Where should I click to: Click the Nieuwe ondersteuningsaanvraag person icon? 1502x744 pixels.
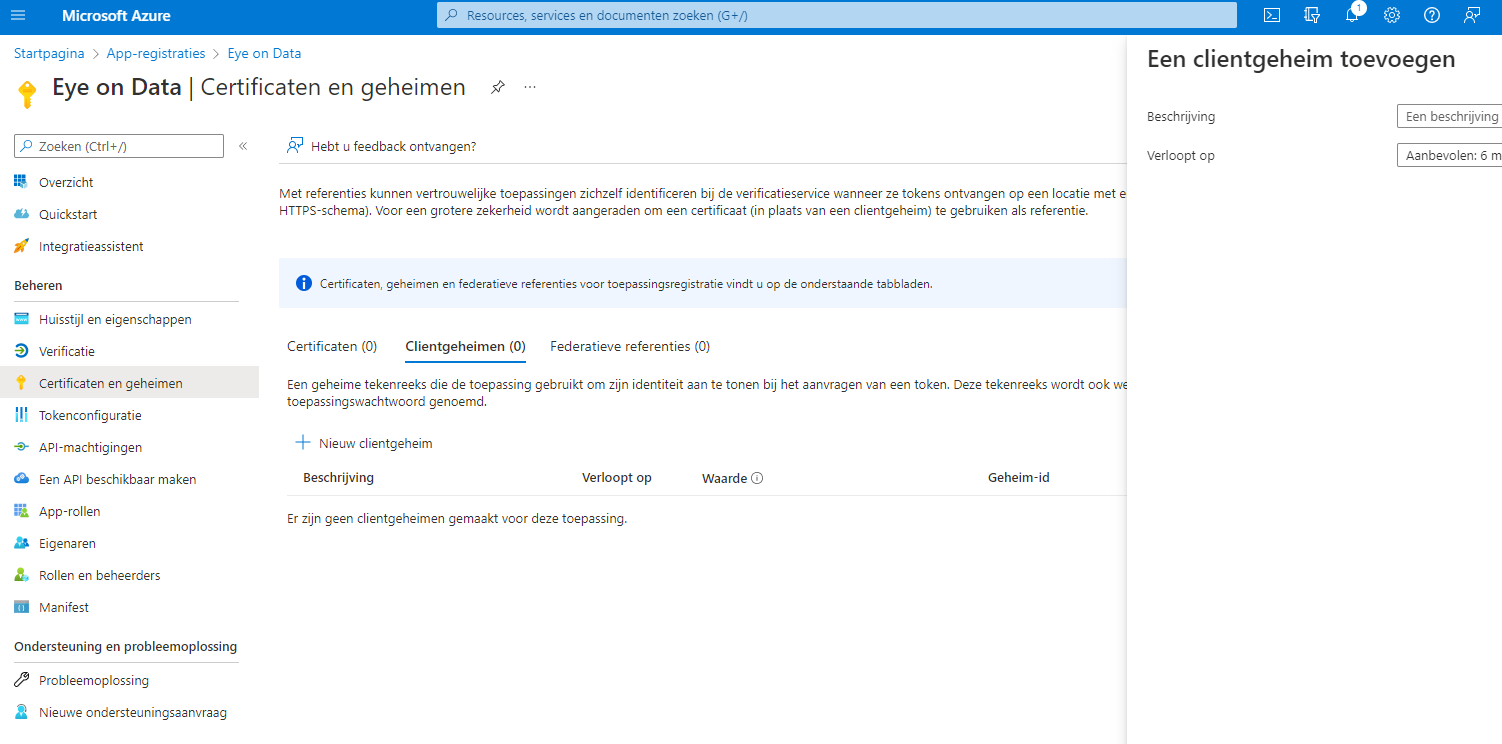(21, 713)
